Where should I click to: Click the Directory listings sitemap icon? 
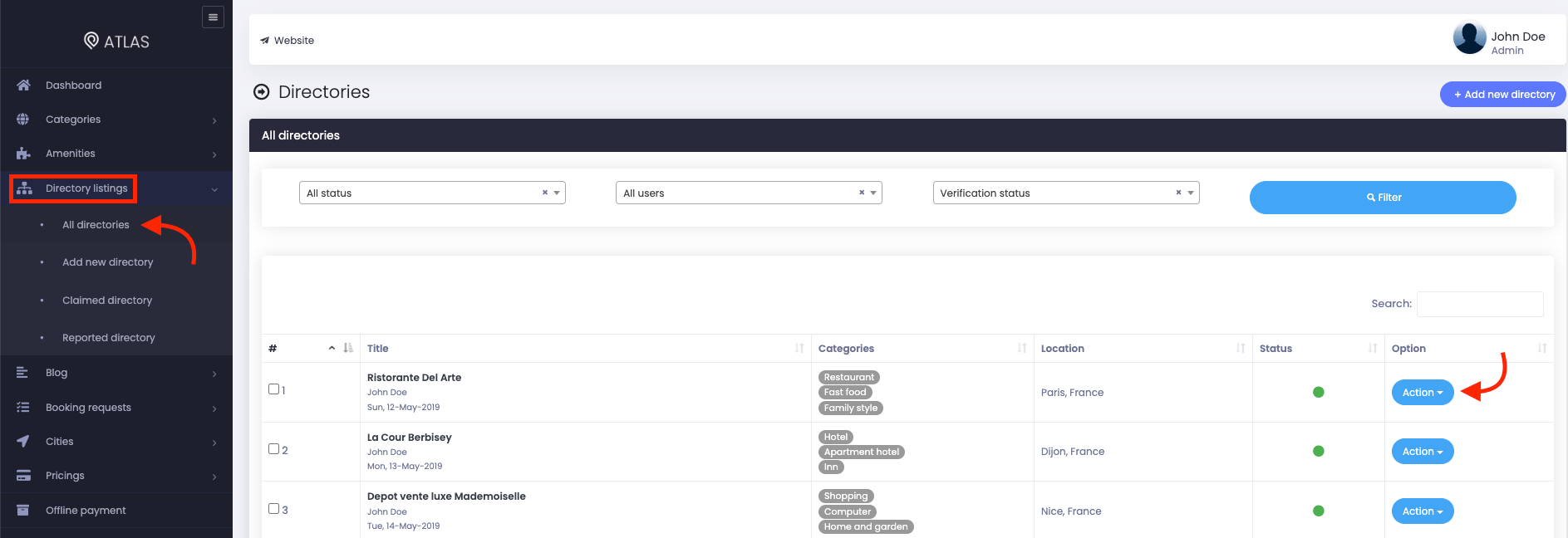pyautogui.click(x=25, y=188)
